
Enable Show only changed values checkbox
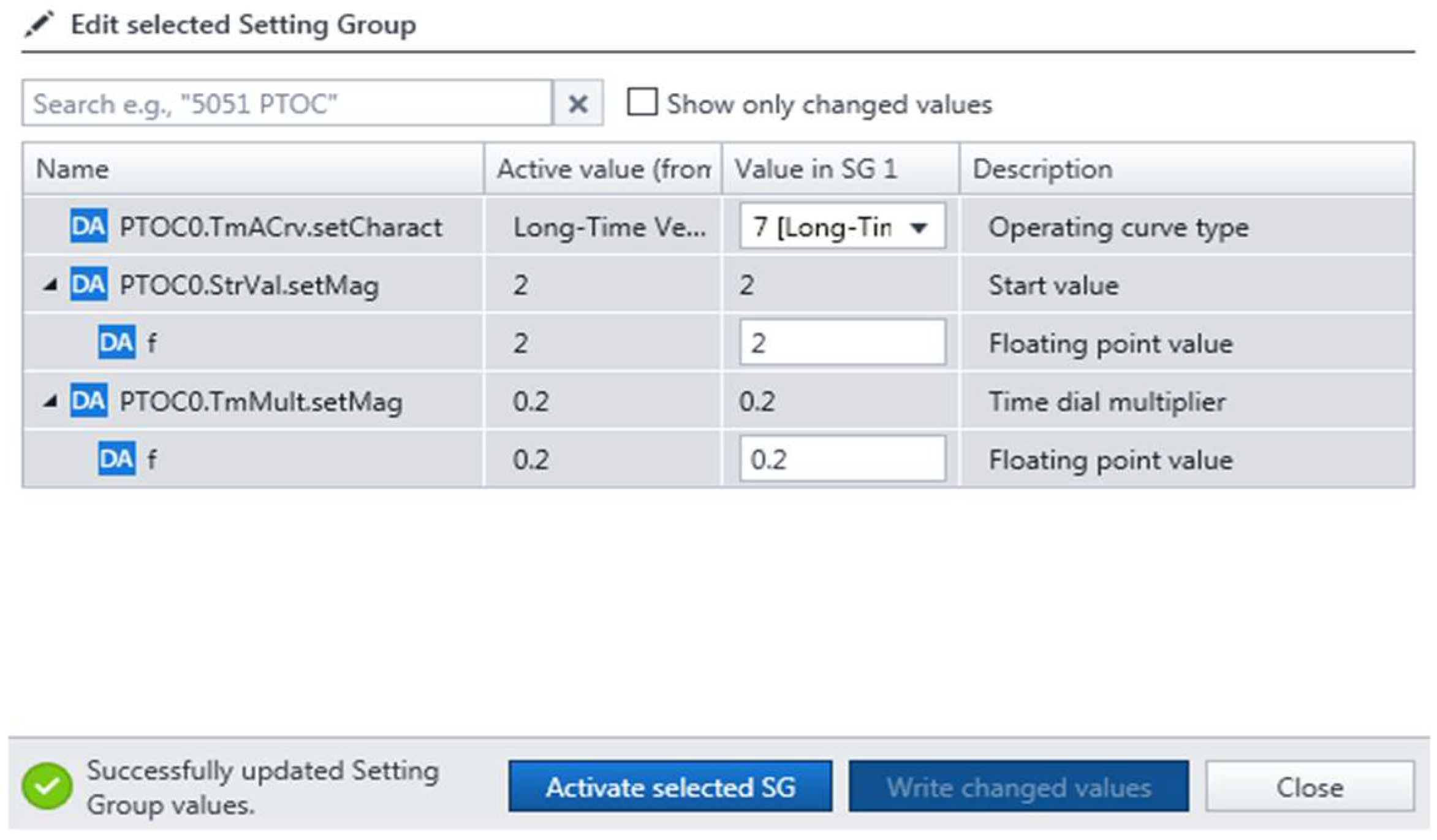point(642,102)
